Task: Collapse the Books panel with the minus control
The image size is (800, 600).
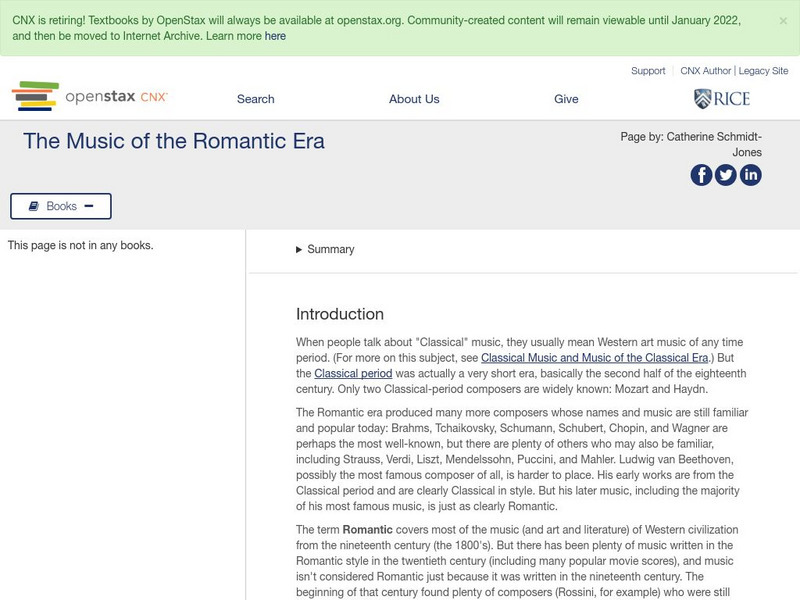Action: tap(90, 206)
